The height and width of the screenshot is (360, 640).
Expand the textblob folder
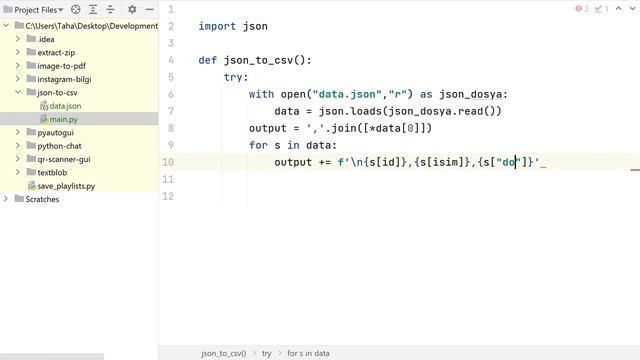pyautogui.click(x=18, y=172)
